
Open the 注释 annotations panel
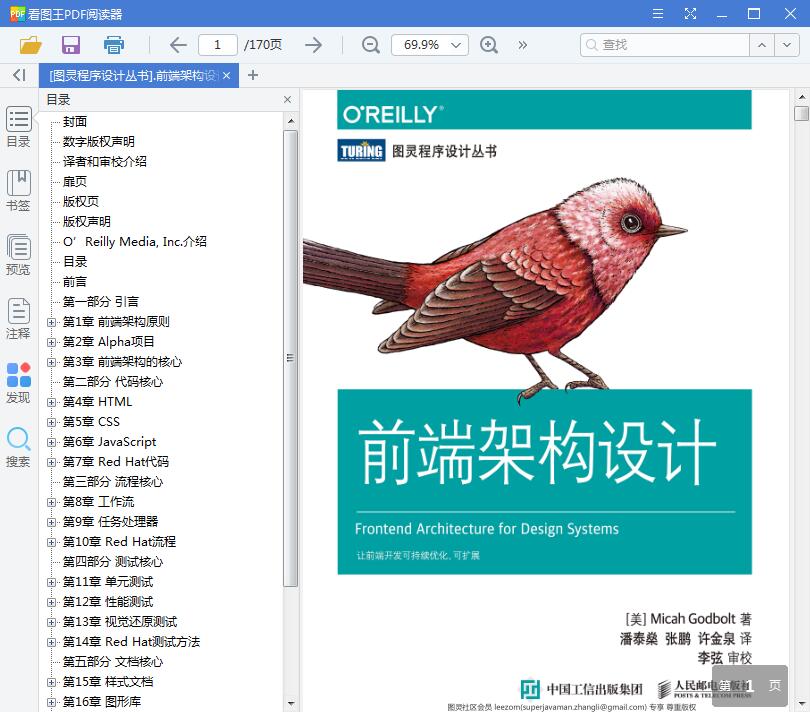[x=19, y=319]
